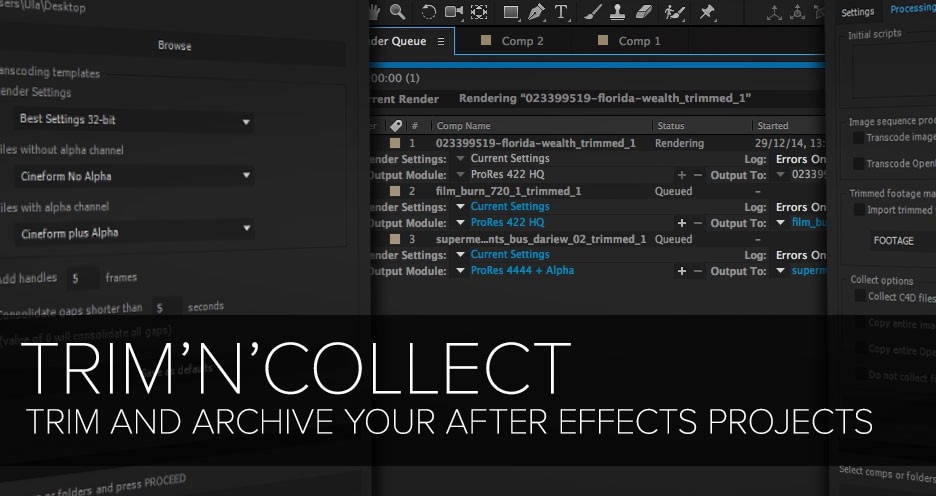This screenshot has height=496, width=936.
Task: Open Current Settings link for film_burn item
Action: 510,207
